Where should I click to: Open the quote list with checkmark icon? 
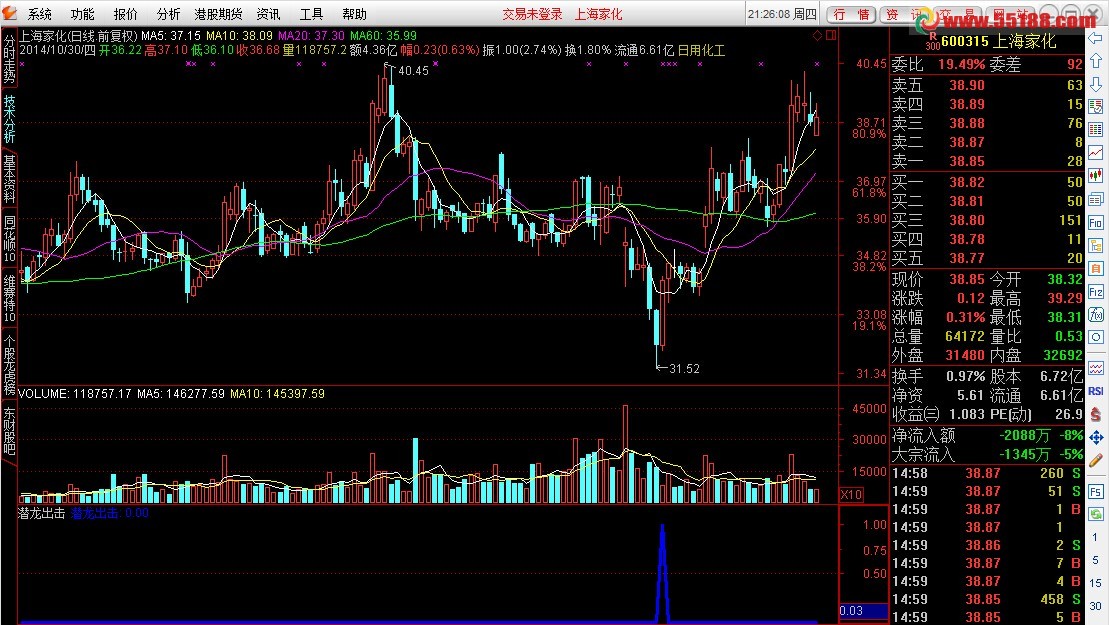pos(1096,107)
